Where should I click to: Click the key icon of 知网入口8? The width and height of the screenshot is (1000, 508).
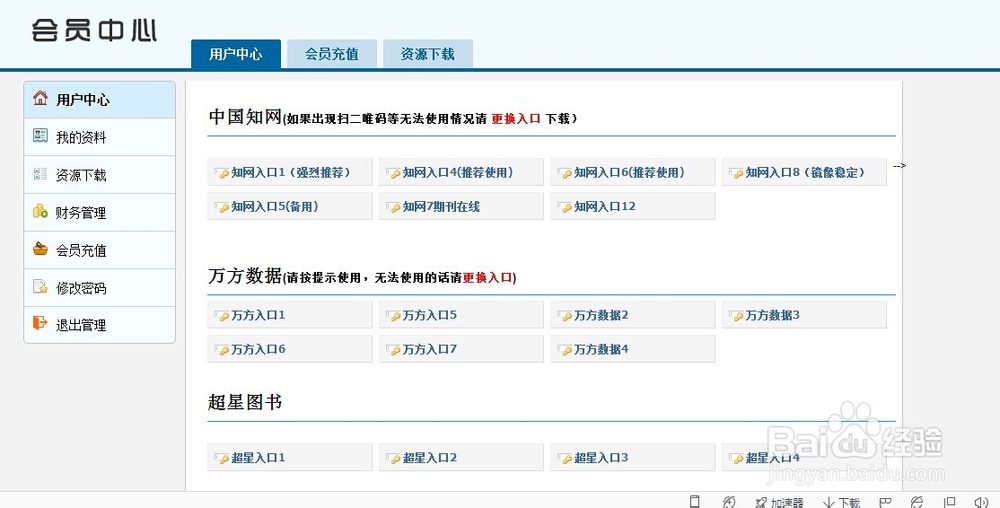pos(737,173)
